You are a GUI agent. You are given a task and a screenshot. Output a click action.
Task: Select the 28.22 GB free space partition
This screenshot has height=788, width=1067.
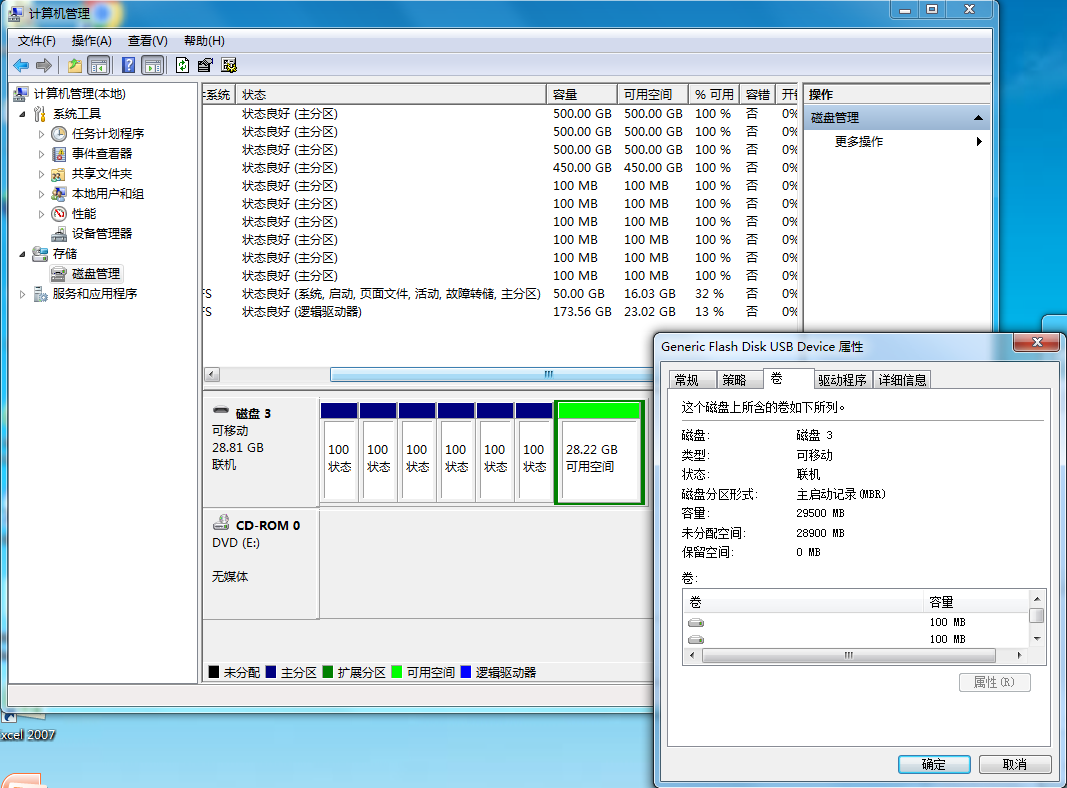coord(599,453)
